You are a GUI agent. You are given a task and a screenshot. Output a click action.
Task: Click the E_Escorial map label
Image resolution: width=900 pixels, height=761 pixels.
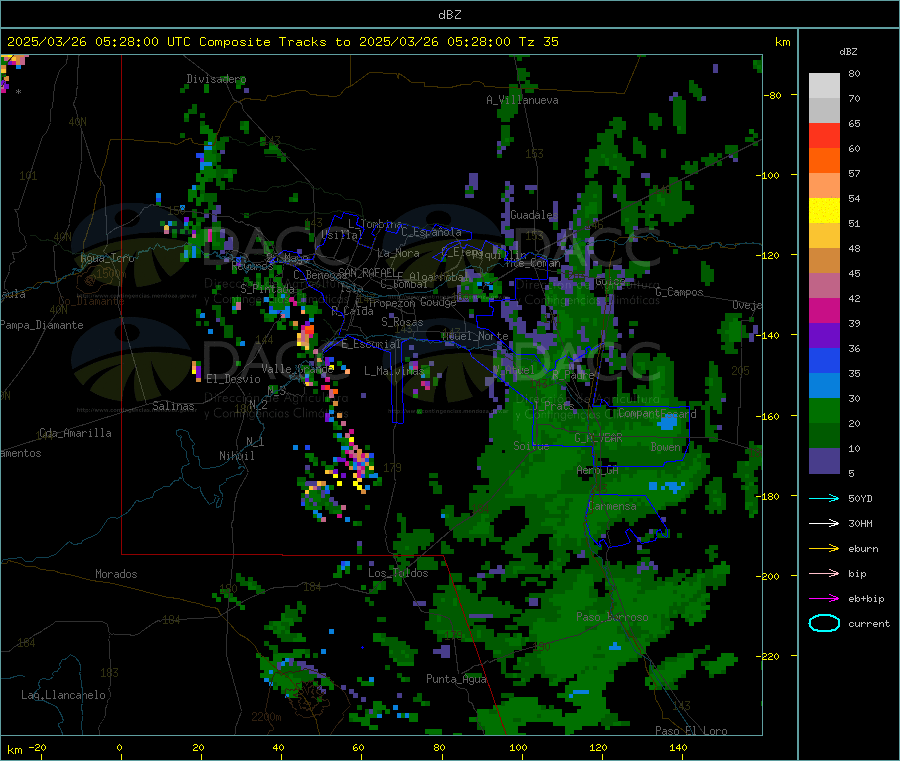(x=370, y=344)
